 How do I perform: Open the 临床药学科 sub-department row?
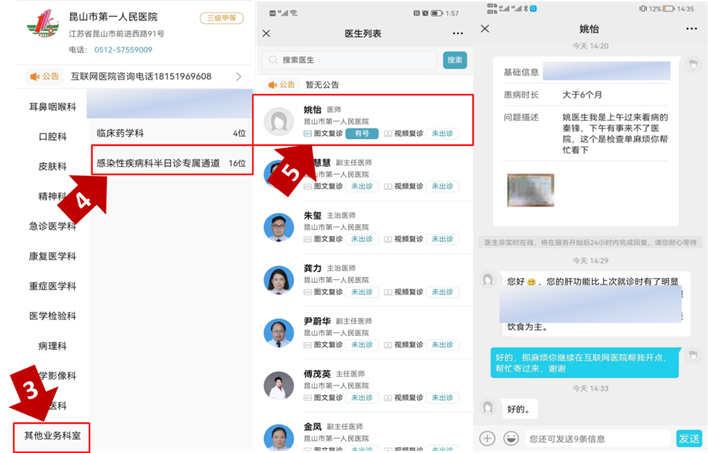pos(171,133)
